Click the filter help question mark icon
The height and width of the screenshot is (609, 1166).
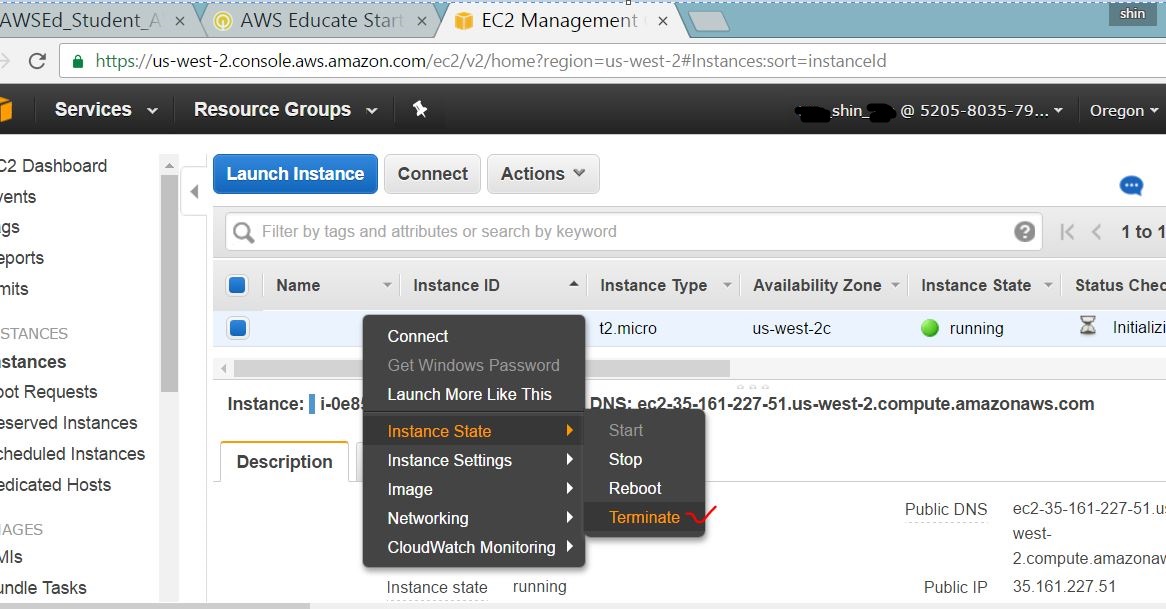coord(1024,232)
